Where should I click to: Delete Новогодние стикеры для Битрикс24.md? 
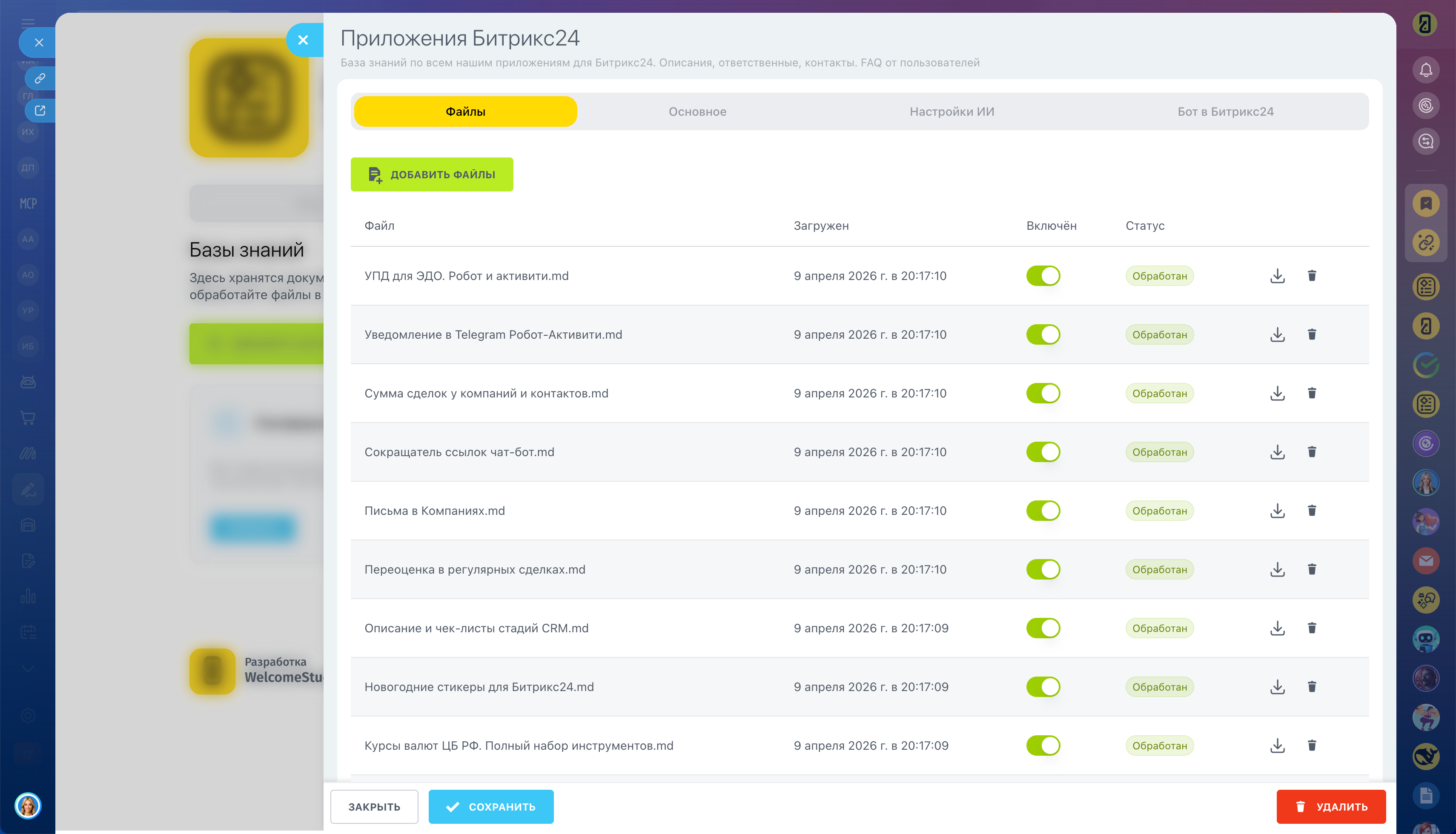pos(1312,686)
